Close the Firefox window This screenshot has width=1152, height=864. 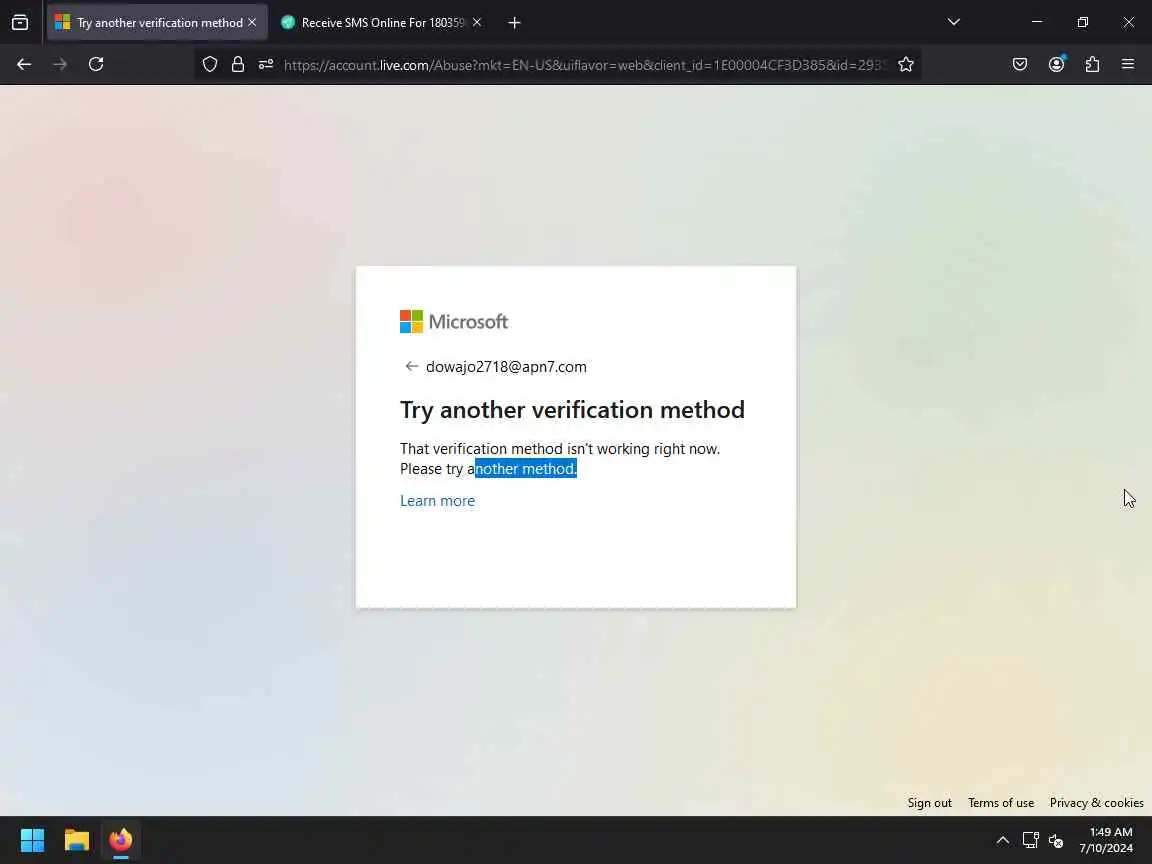[1128, 22]
